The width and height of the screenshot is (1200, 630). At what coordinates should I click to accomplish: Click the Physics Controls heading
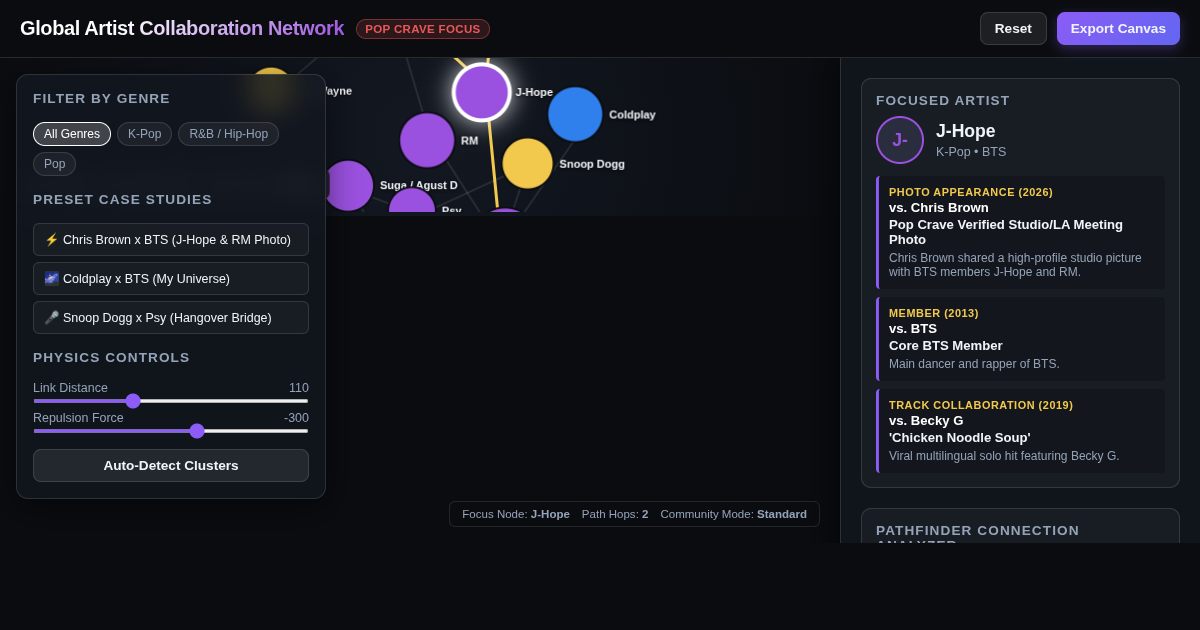111,358
